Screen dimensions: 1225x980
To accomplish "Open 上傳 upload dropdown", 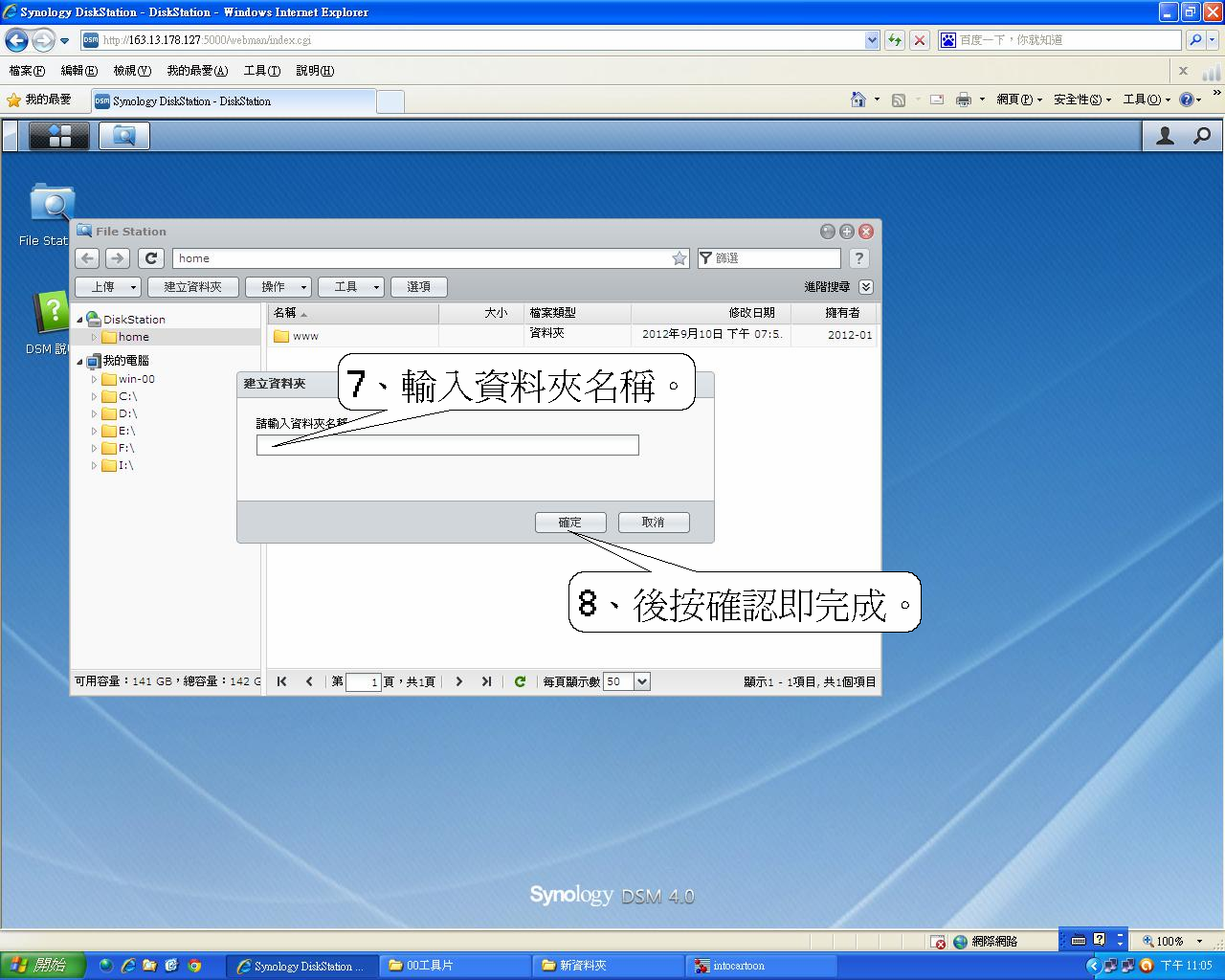I will tap(108, 287).
